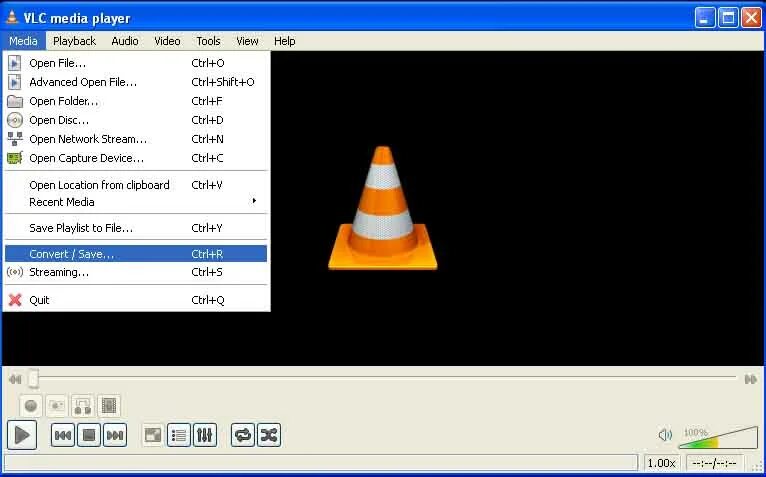766x477 pixels.
Task: Open the Media menu
Action: [23, 41]
